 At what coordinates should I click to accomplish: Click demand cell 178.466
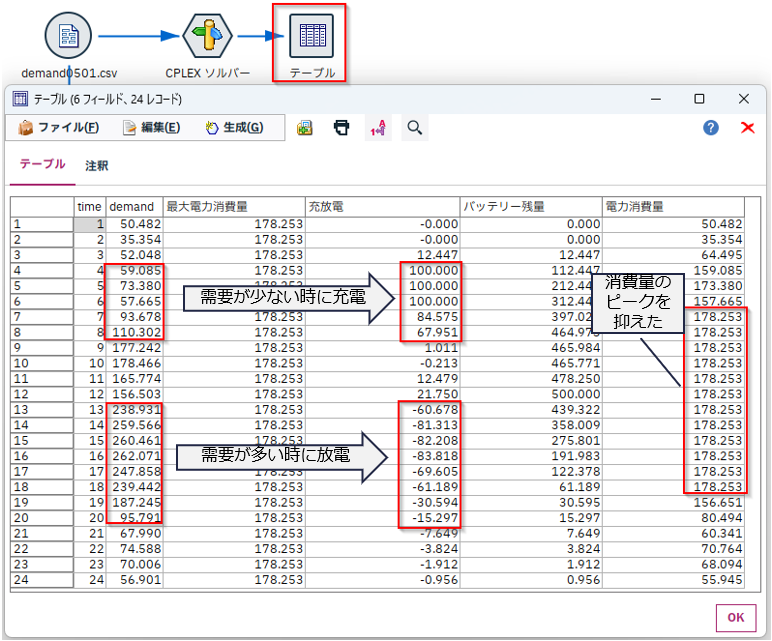pos(134,363)
